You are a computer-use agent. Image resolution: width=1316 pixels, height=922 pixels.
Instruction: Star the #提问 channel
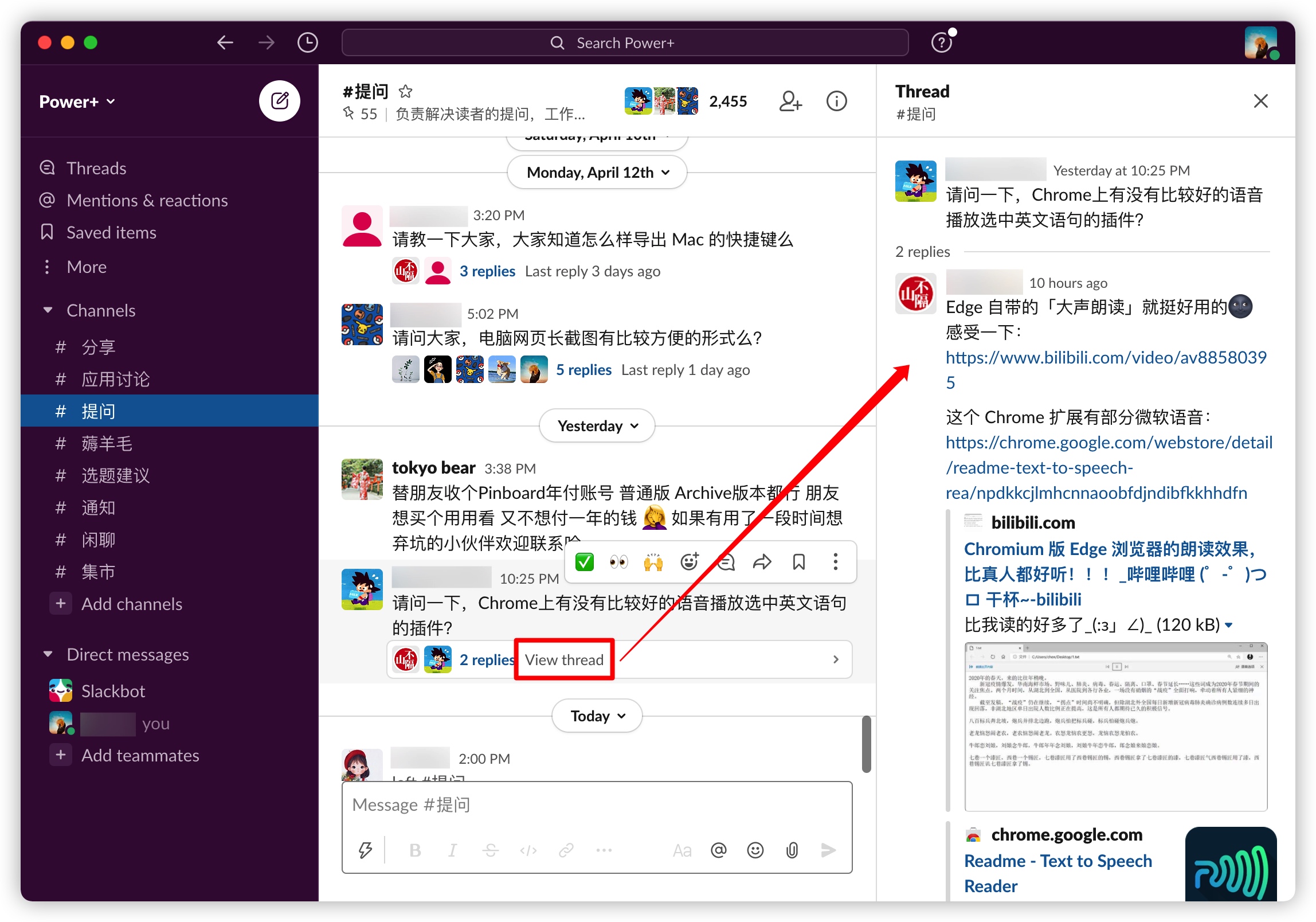tap(405, 91)
